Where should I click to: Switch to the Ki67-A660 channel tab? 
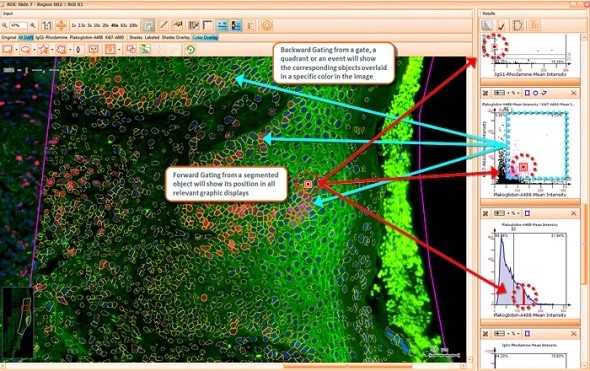[x=115, y=37]
